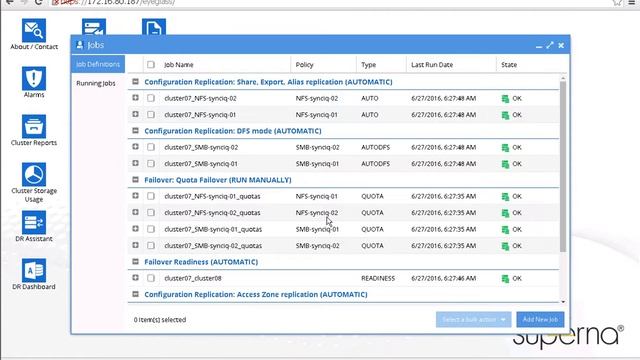Viewport: 640px width, 360px height.
Task: Check the box for cluster07_NFS-synciq-01_quotas
Action: pyautogui.click(x=151, y=196)
